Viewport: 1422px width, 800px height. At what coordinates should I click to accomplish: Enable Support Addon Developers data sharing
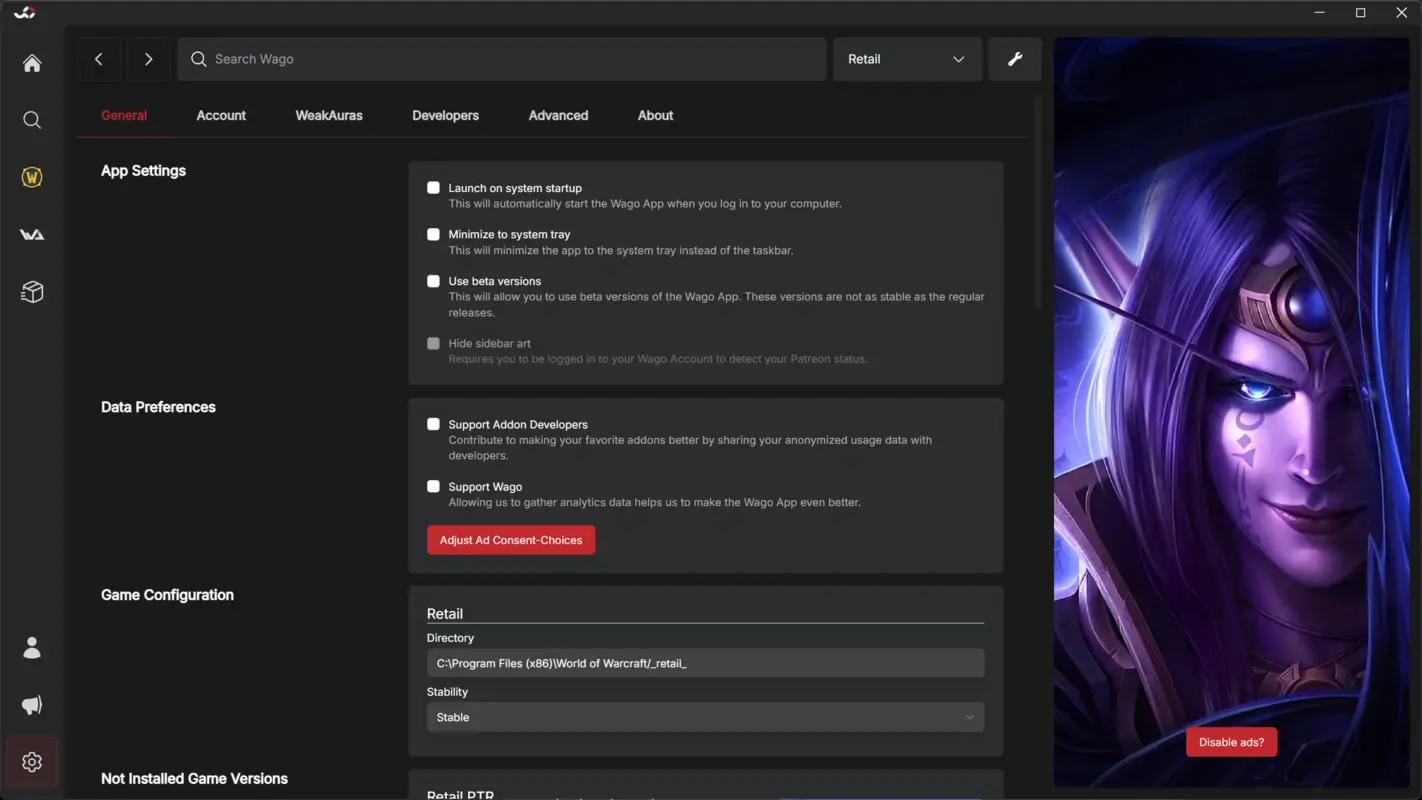(433, 423)
